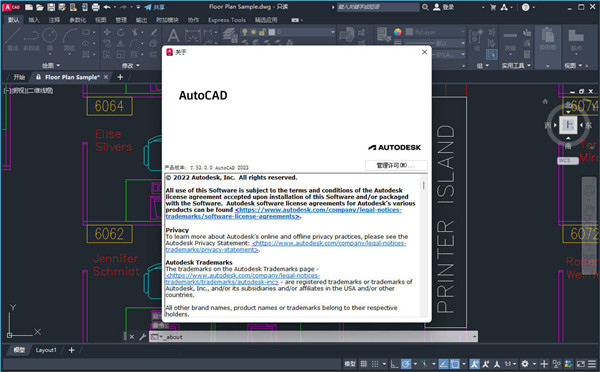This screenshot has width=600, height=372.
Task: Select the large Text 'A' annotation tool
Action: 173,36
